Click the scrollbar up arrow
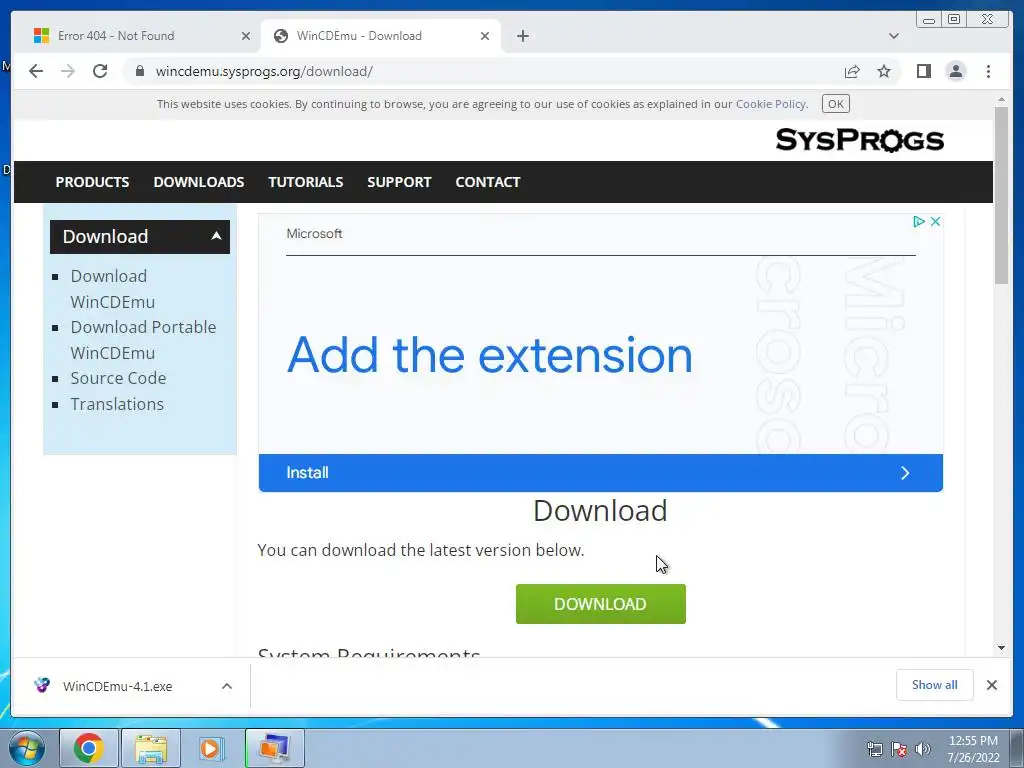 (1001, 99)
